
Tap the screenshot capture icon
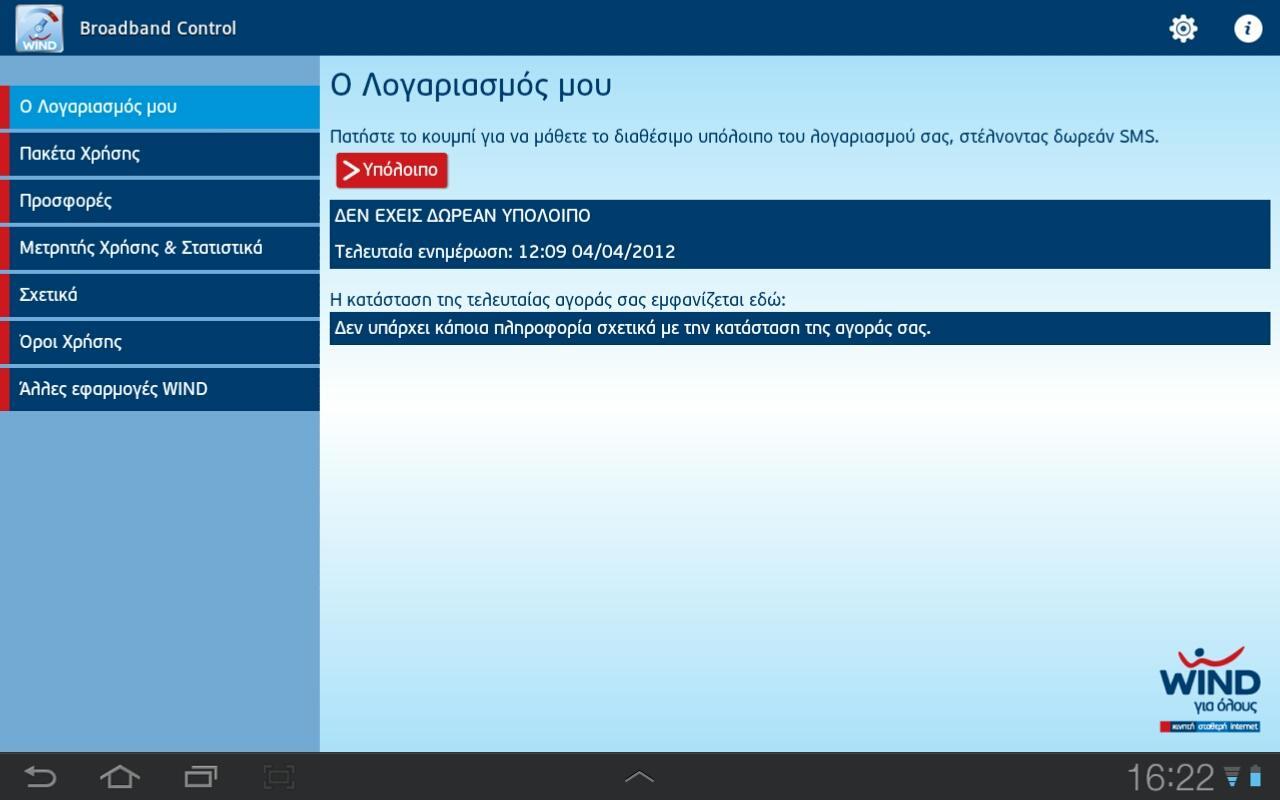[279, 776]
